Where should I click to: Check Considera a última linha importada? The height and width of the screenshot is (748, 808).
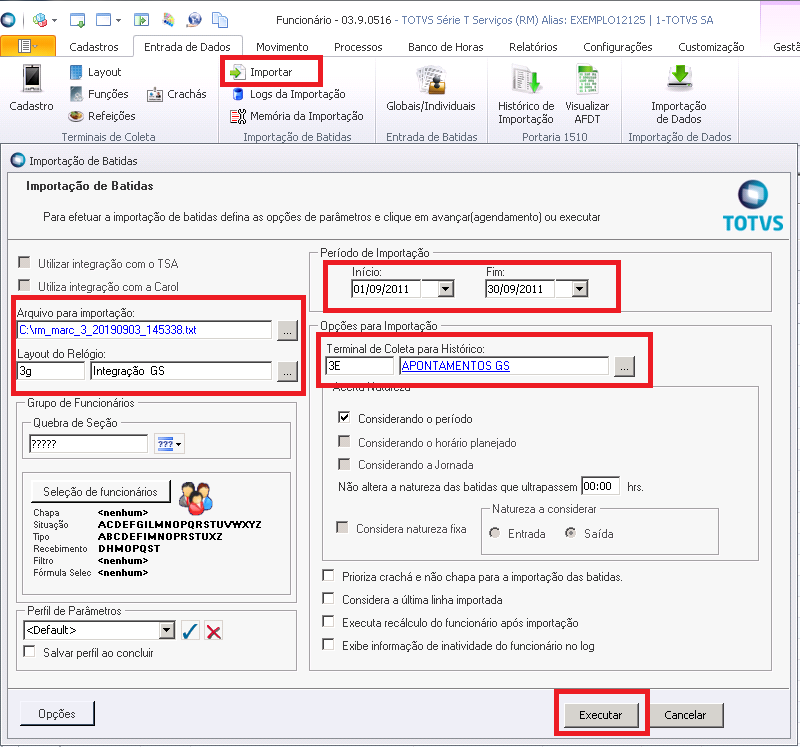tap(328, 599)
